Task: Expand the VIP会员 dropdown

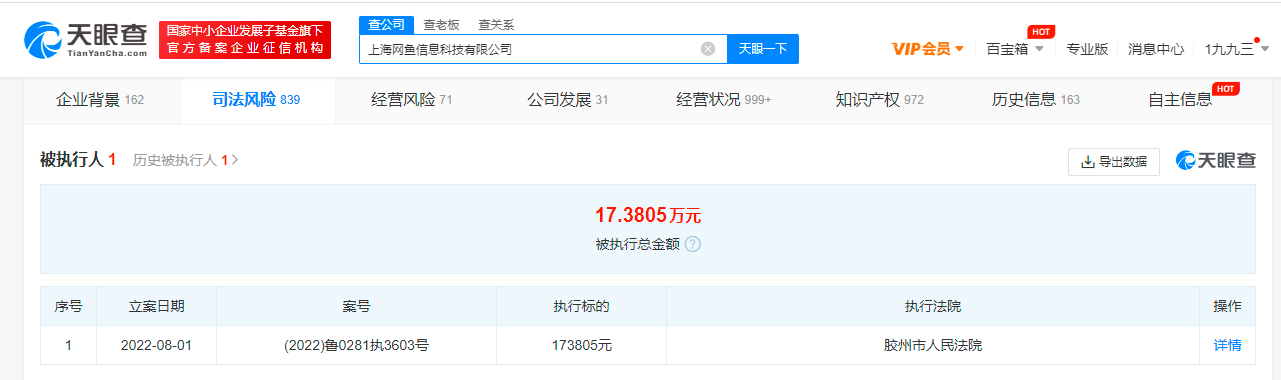Action: click(928, 49)
